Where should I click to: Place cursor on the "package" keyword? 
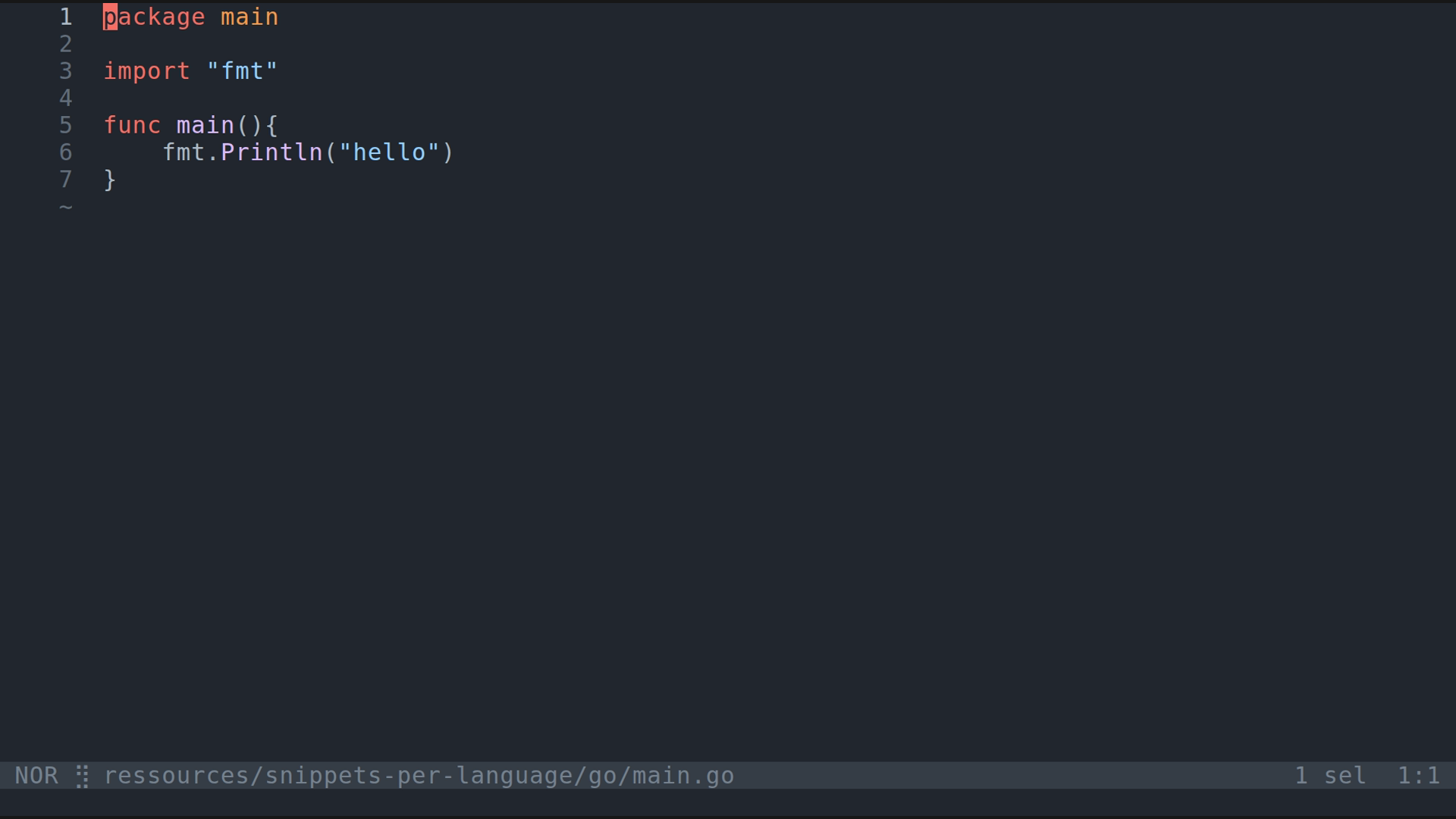154,17
